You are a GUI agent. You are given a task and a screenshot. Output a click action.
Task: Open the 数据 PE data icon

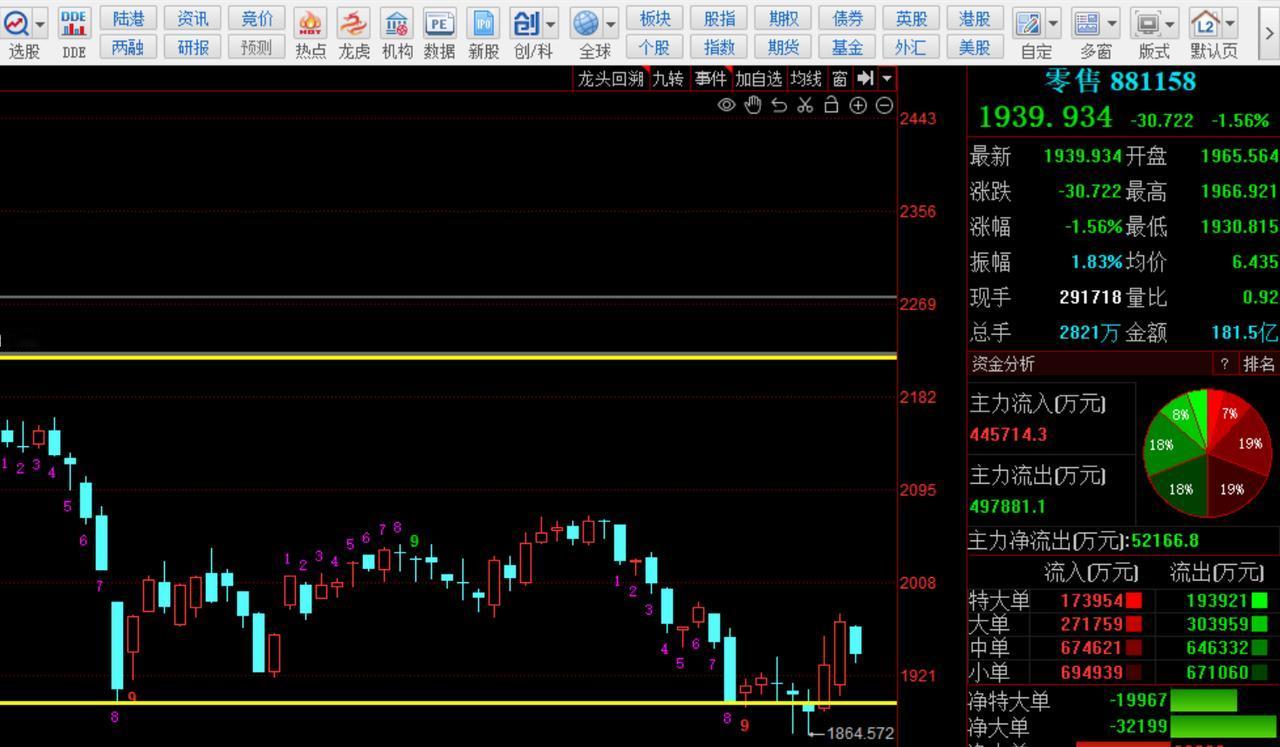439,23
